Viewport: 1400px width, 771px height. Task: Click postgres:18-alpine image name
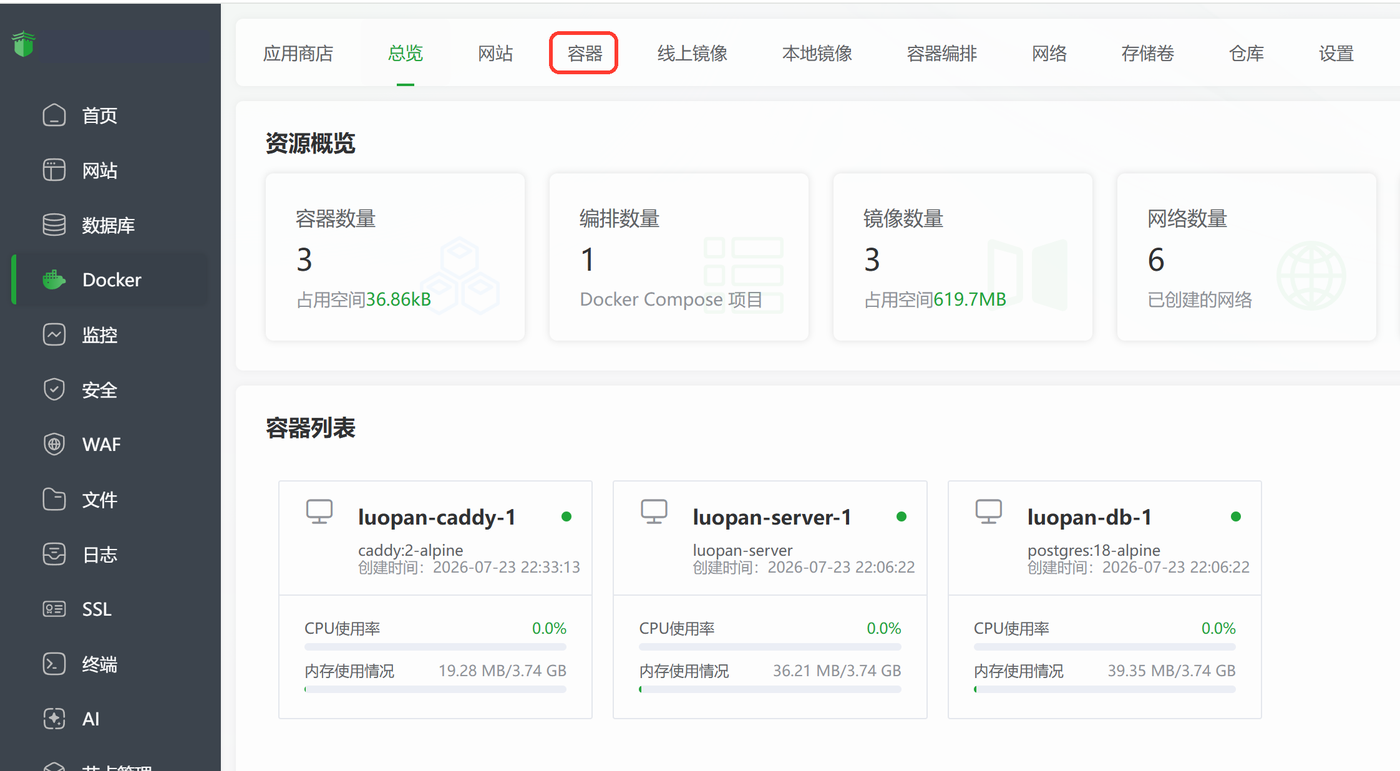1094,550
